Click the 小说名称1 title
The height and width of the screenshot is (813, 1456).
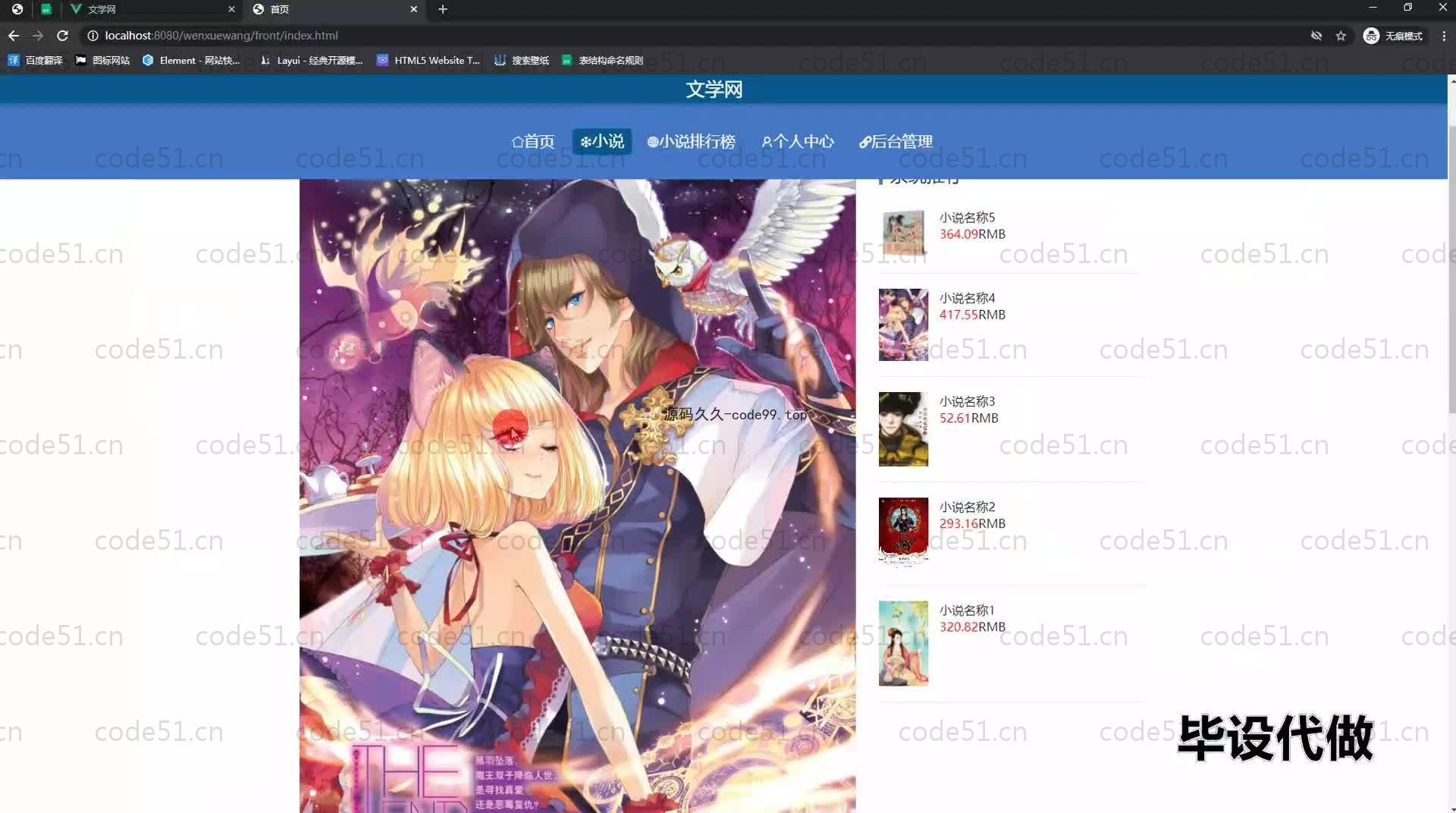click(967, 611)
